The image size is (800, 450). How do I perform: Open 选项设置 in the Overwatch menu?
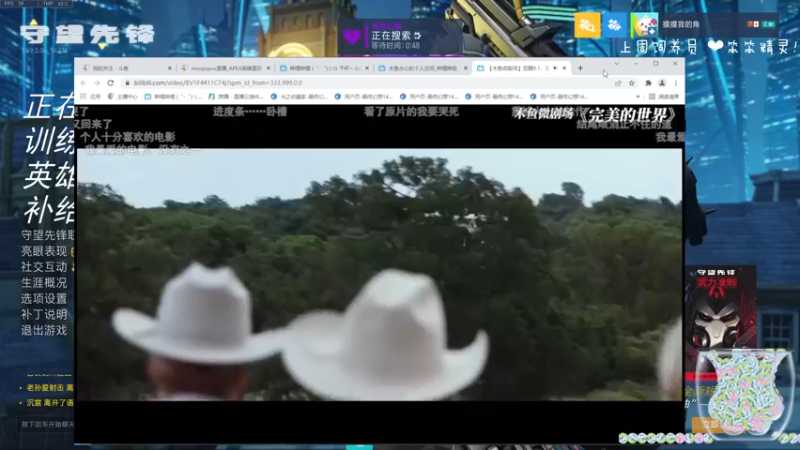pyautogui.click(x=44, y=298)
